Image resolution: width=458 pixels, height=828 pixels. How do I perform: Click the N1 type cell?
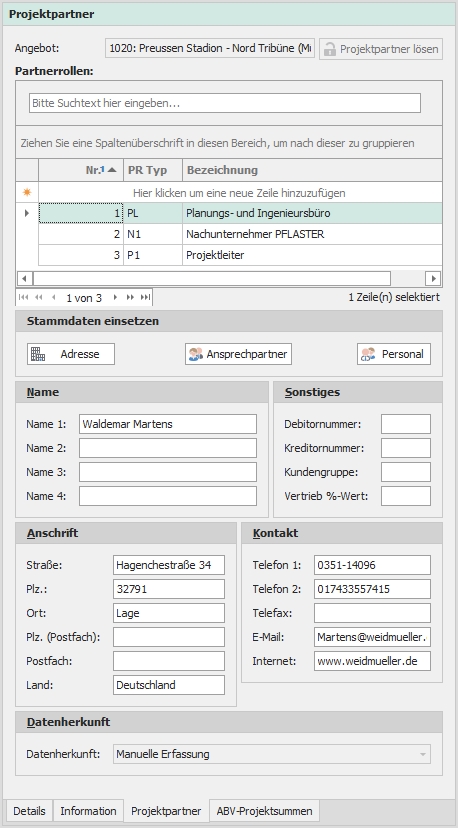click(153, 234)
